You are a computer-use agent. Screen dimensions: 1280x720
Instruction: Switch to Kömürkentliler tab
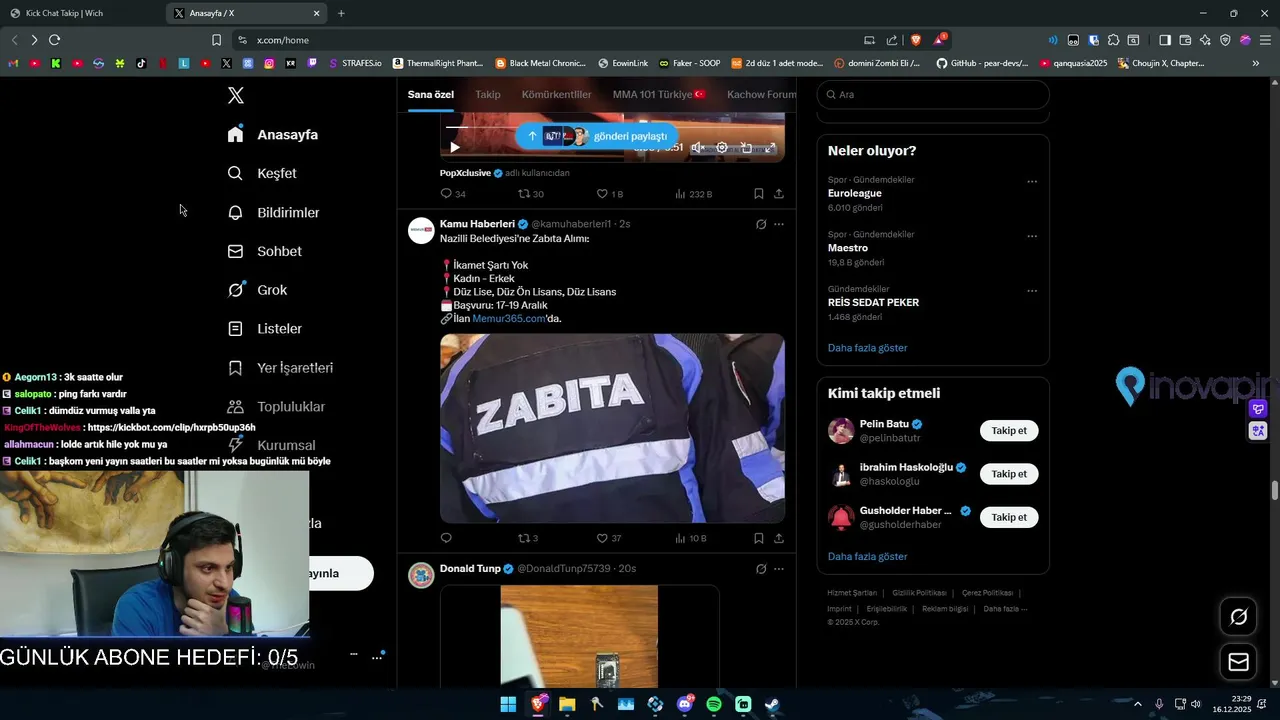click(556, 94)
